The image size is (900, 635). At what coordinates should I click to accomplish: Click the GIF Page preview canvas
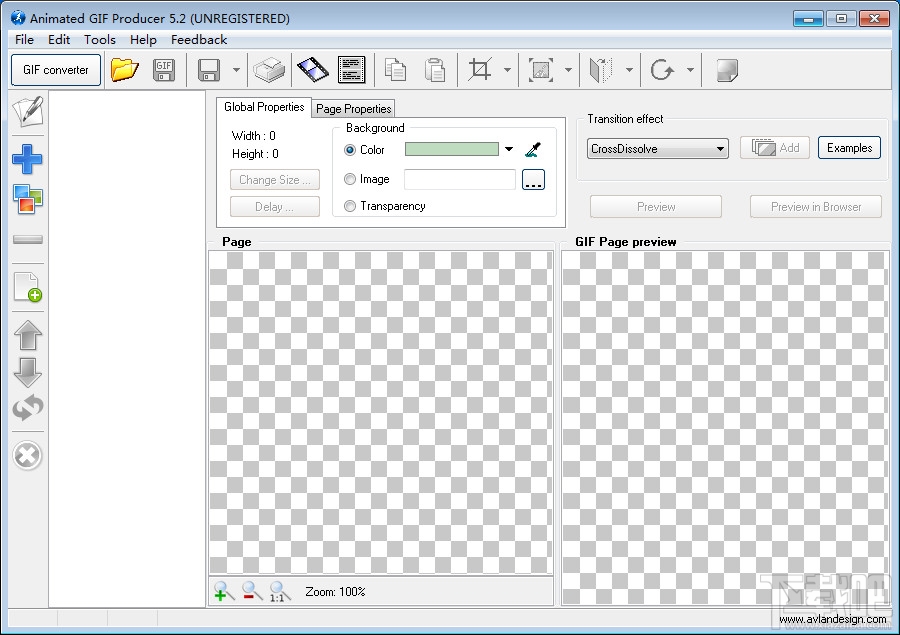(726, 428)
